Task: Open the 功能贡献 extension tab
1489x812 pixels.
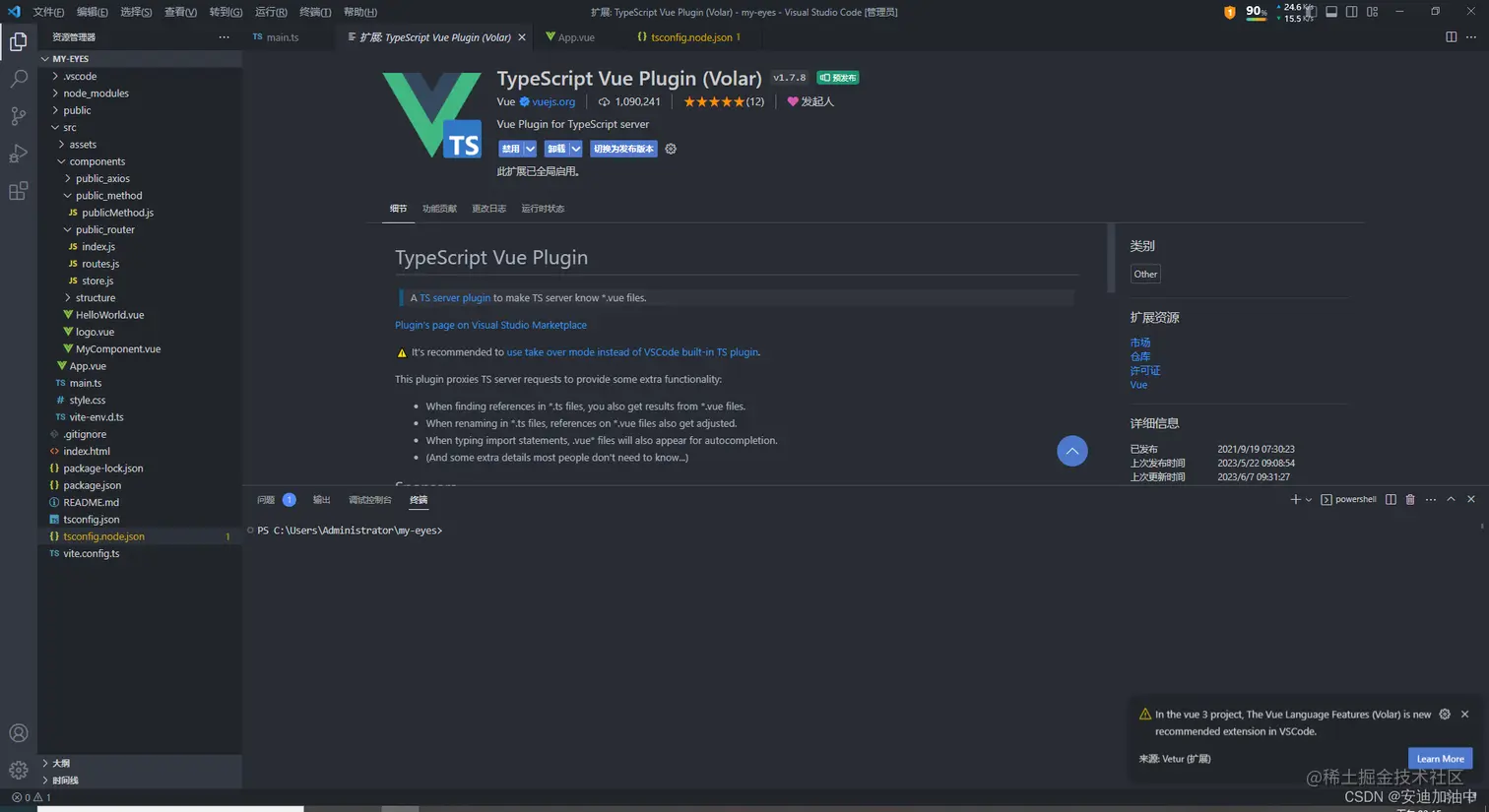Action: (x=439, y=209)
